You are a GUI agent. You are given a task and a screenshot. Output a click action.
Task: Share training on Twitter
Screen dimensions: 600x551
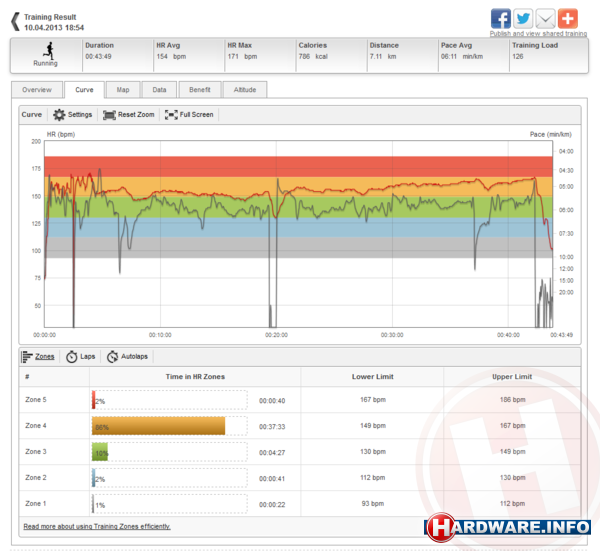(523, 18)
